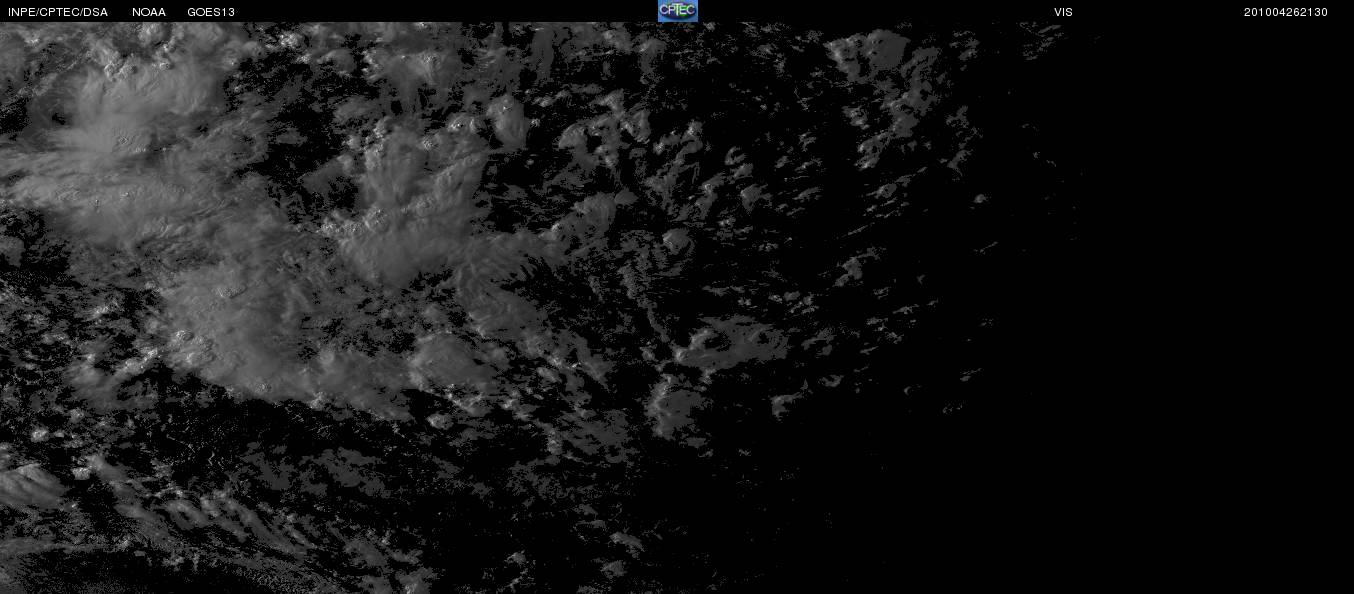Click the INPE/CPTEC/DSA header label
The width and height of the screenshot is (1354, 594).
click(x=58, y=12)
